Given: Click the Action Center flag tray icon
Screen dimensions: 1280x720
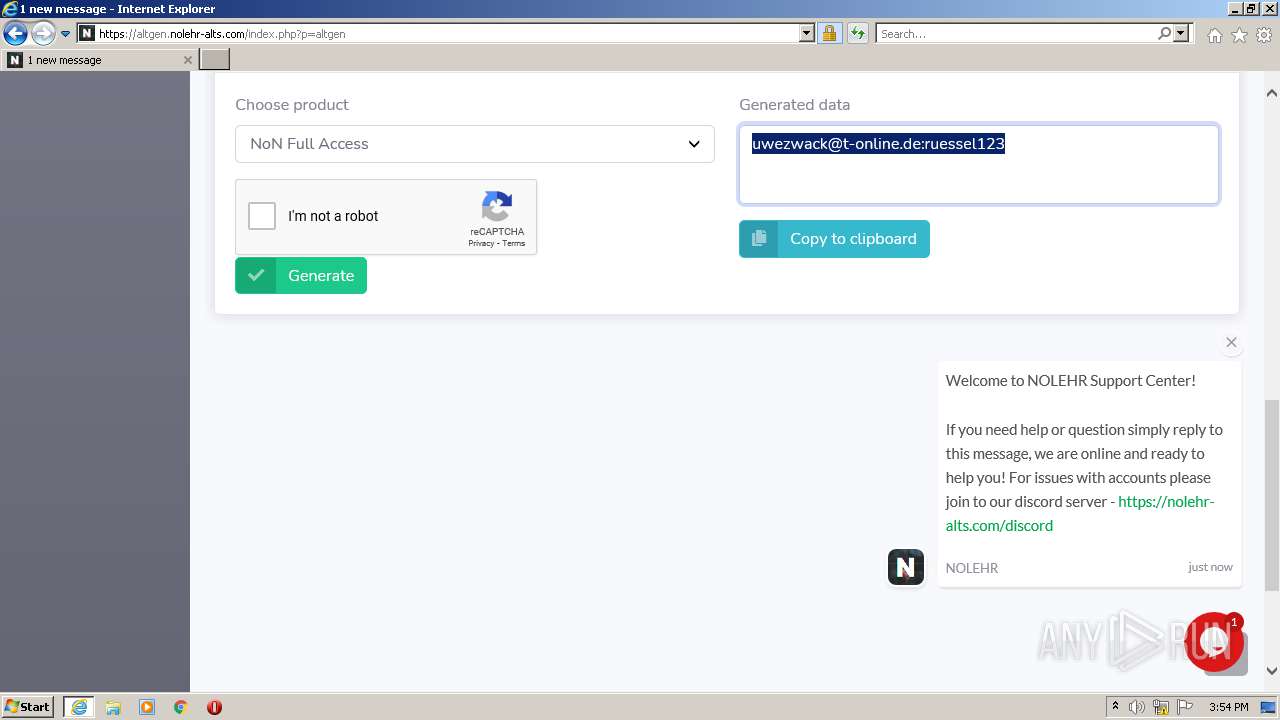Looking at the screenshot, I should (x=1184, y=707).
